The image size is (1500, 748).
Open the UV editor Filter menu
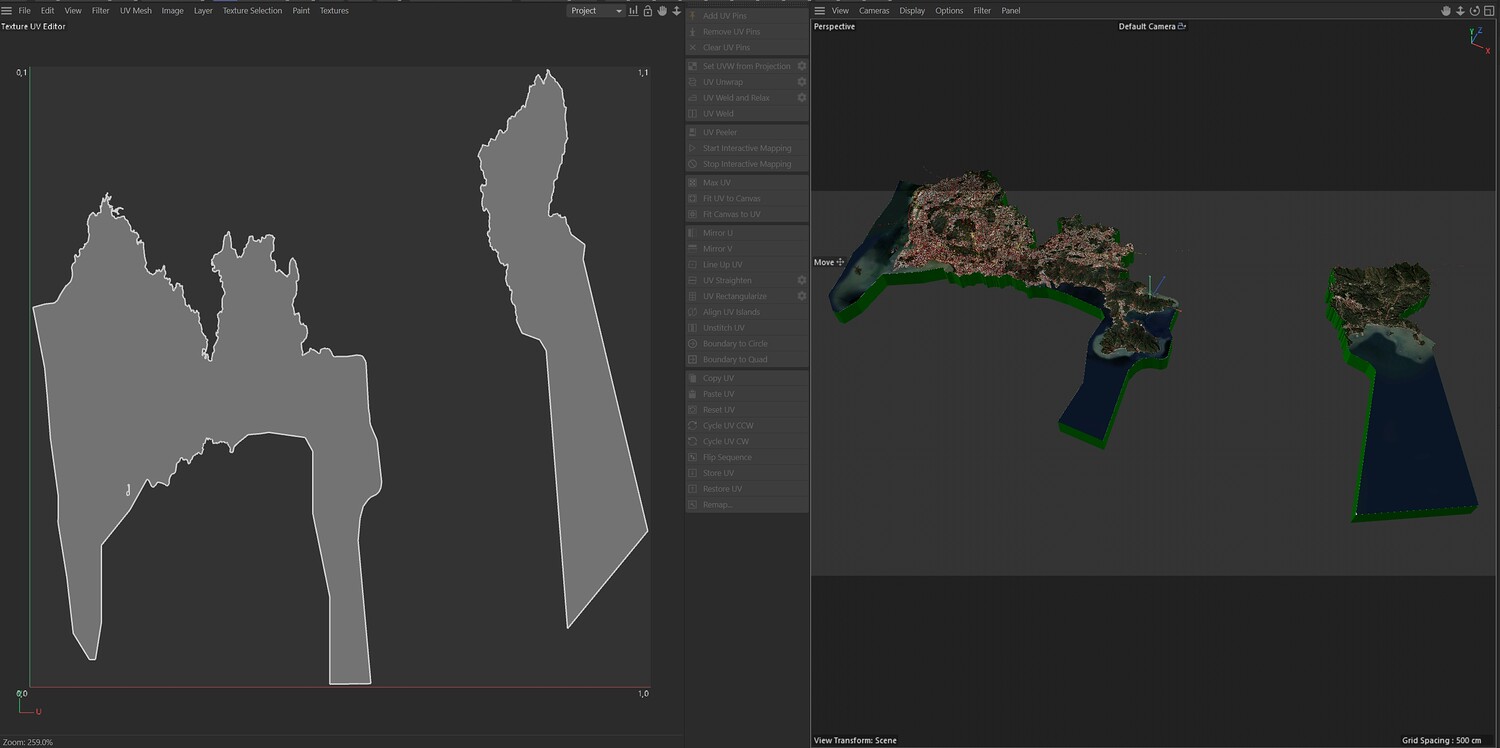click(x=101, y=11)
